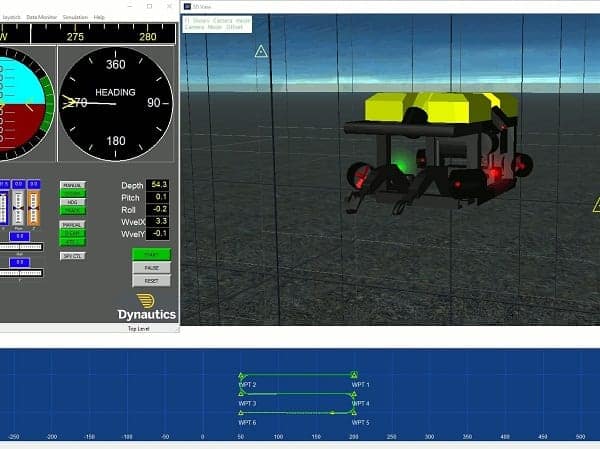Select the WPT 6 waypoint triangle
The height and width of the screenshot is (449, 600).
[x=241, y=413]
